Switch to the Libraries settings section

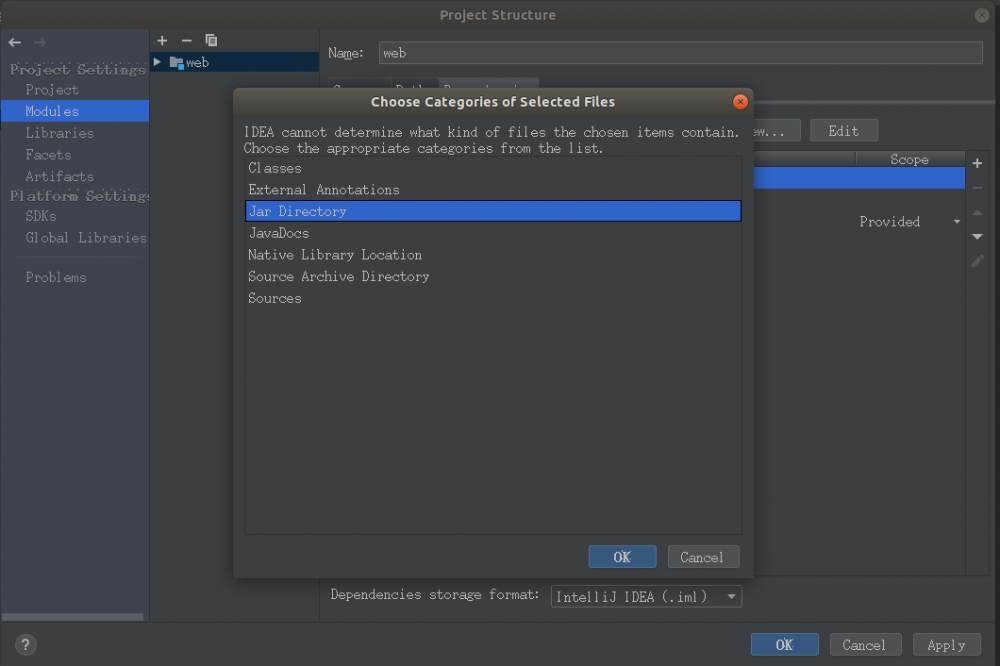60,132
